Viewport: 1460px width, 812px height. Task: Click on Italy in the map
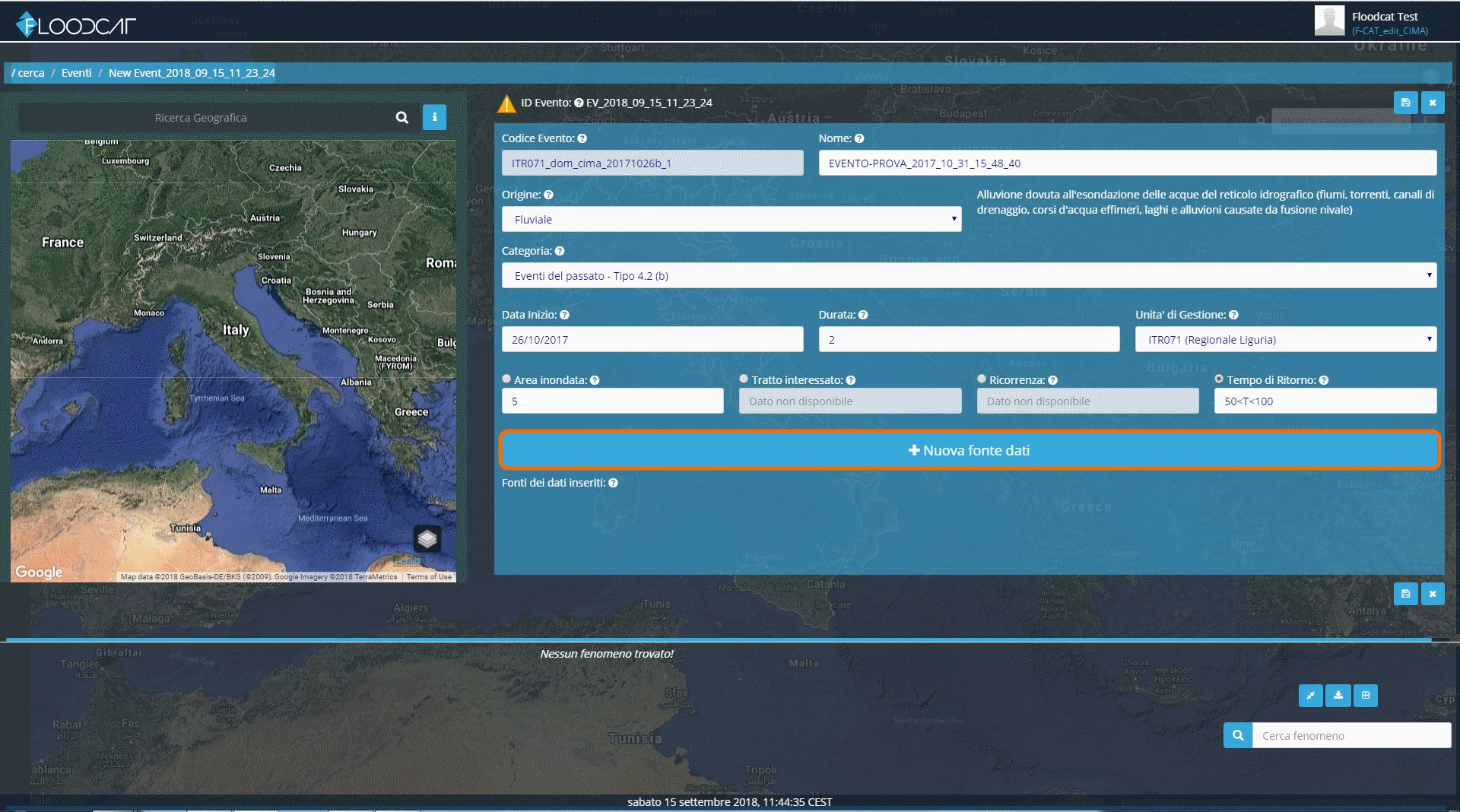click(x=236, y=330)
